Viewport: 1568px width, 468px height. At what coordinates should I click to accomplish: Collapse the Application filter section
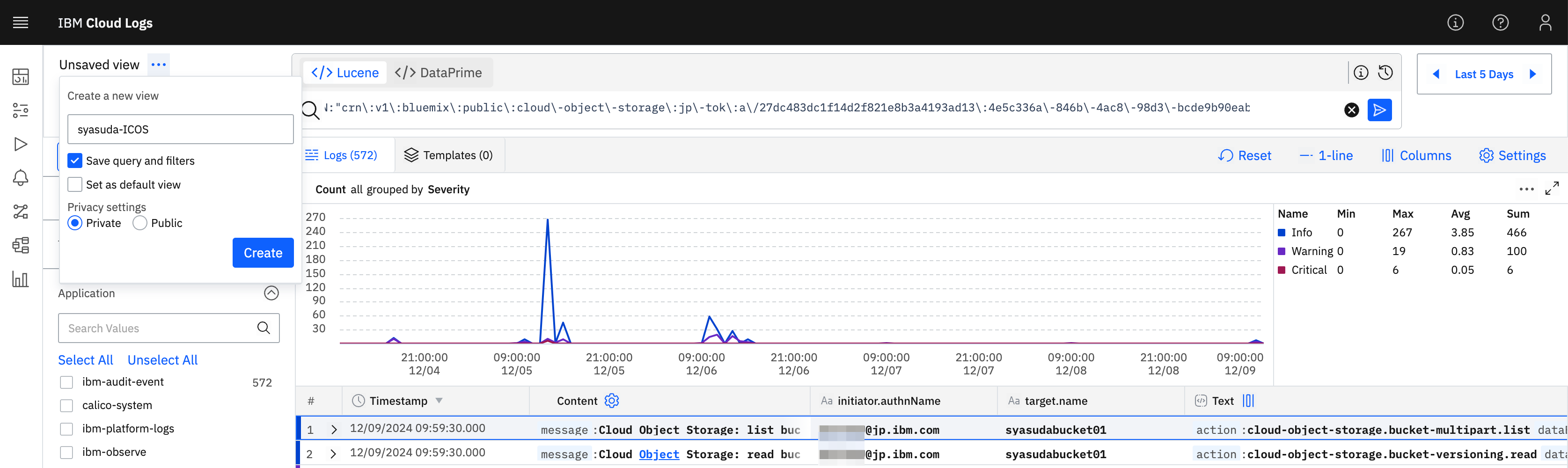271,293
